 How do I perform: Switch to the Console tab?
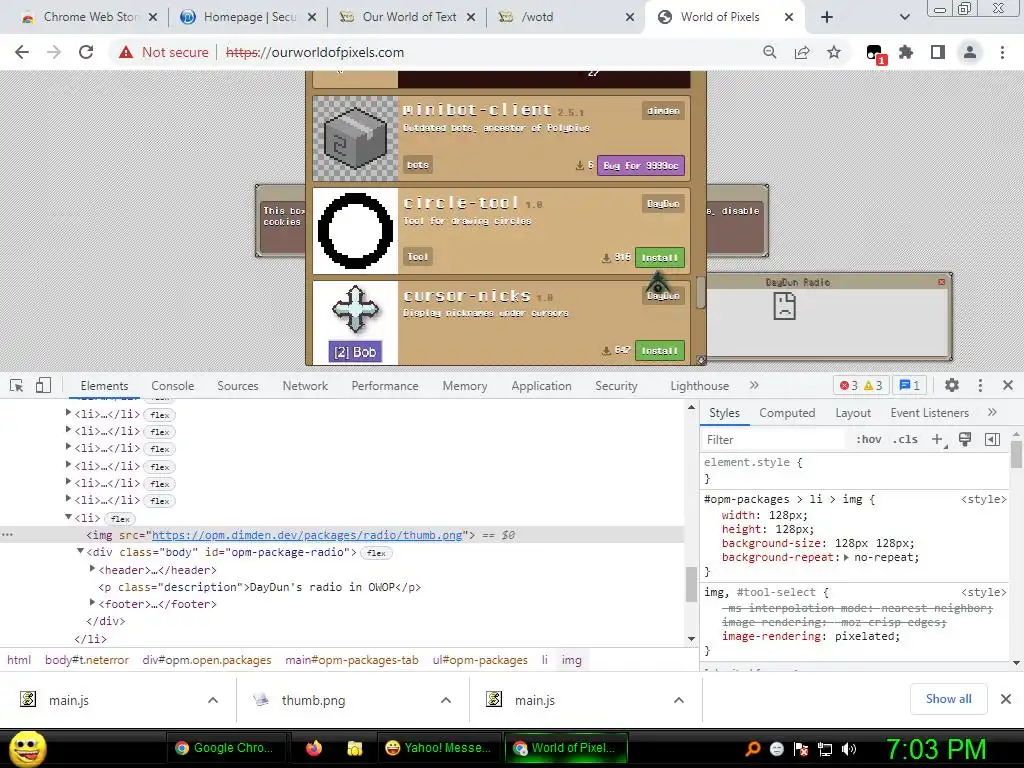(172, 386)
